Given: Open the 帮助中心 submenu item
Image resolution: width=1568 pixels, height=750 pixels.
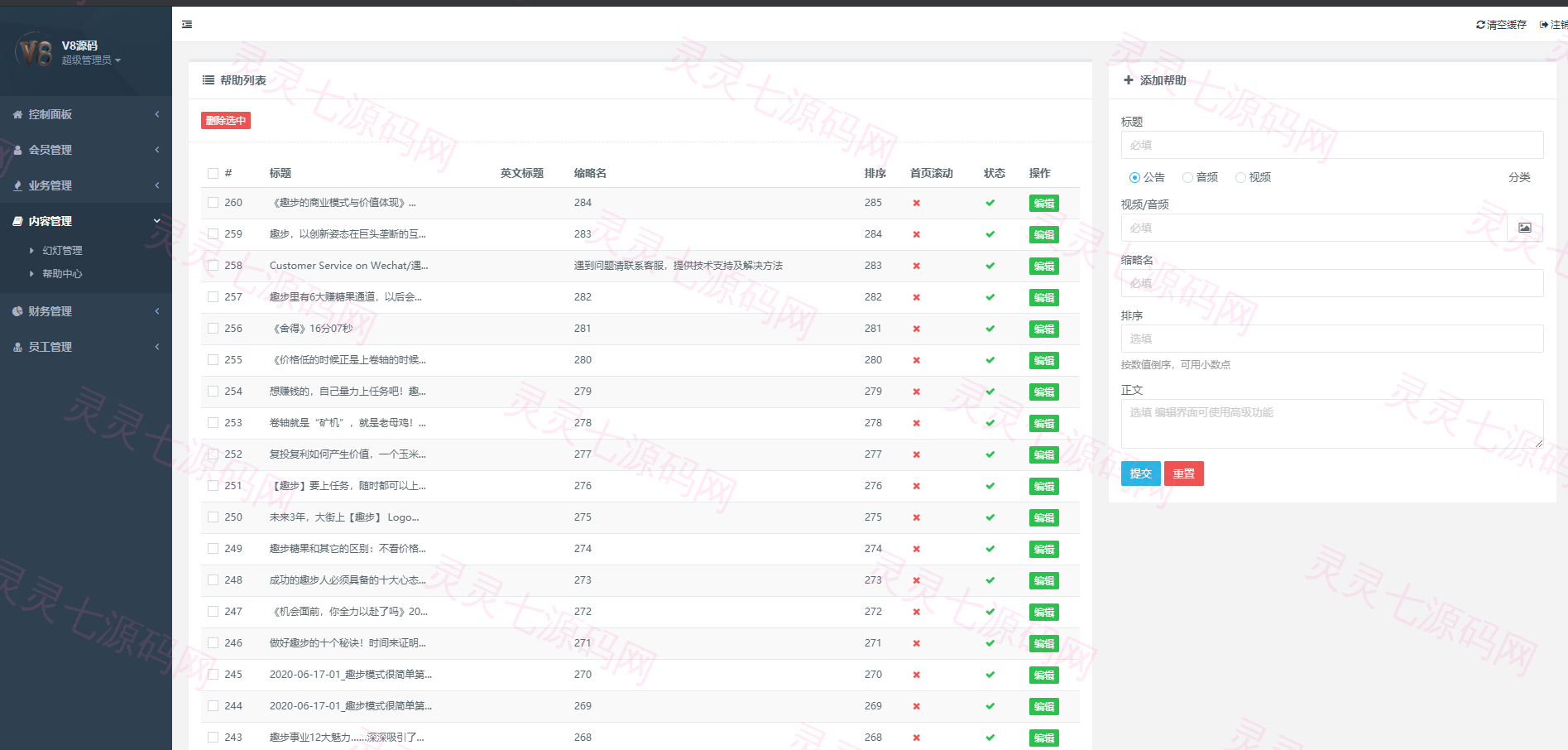Looking at the screenshot, I should tap(63, 273).
